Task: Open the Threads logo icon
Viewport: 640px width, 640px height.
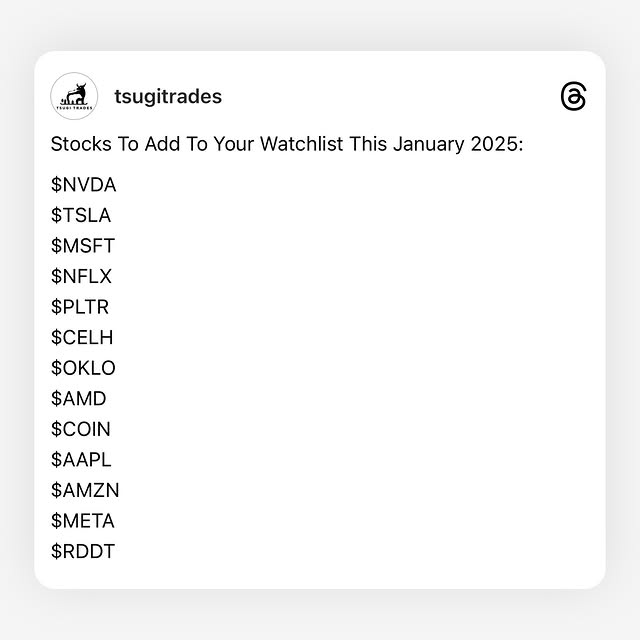Action: [x=574, y=97]
